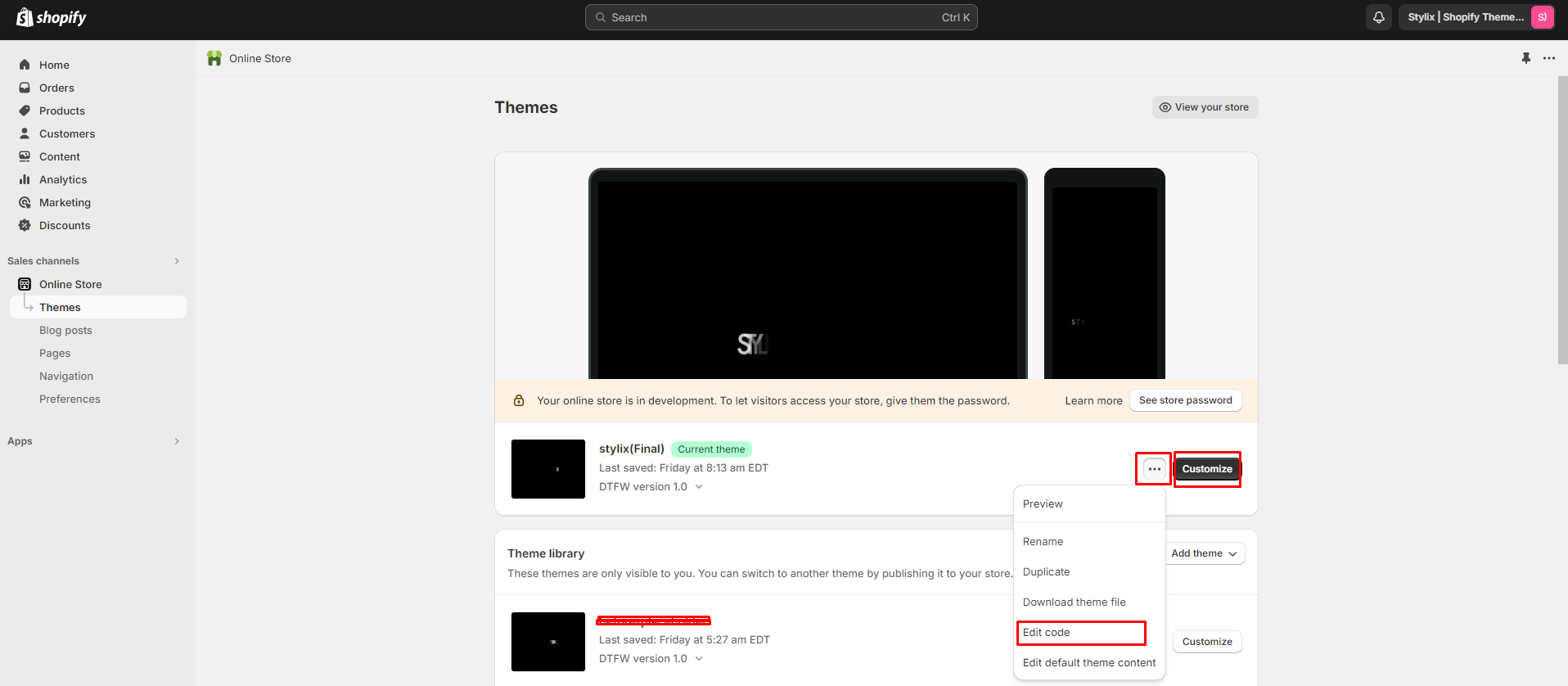Click the green Online Store header icon
The height and width of the screenshot is (686, 1568).
pyautogui.click(x=214, y=58)
